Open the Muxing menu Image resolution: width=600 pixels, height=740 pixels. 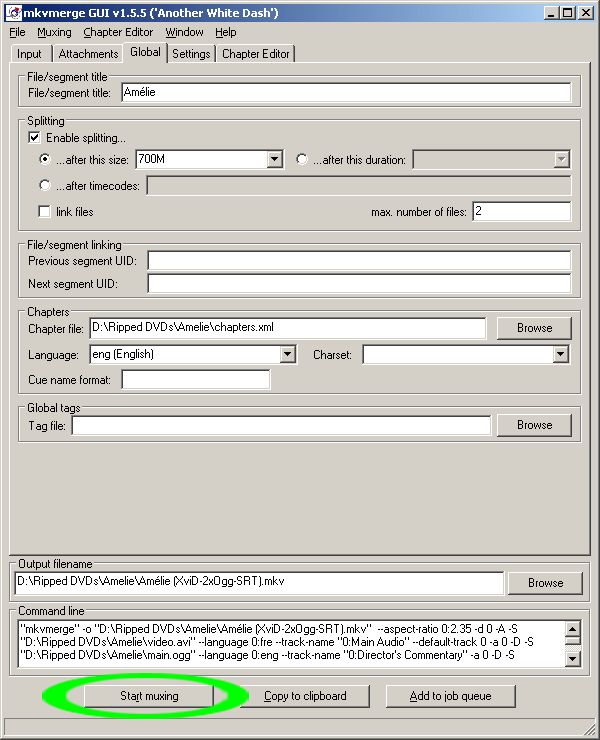(x=54, y=32)
